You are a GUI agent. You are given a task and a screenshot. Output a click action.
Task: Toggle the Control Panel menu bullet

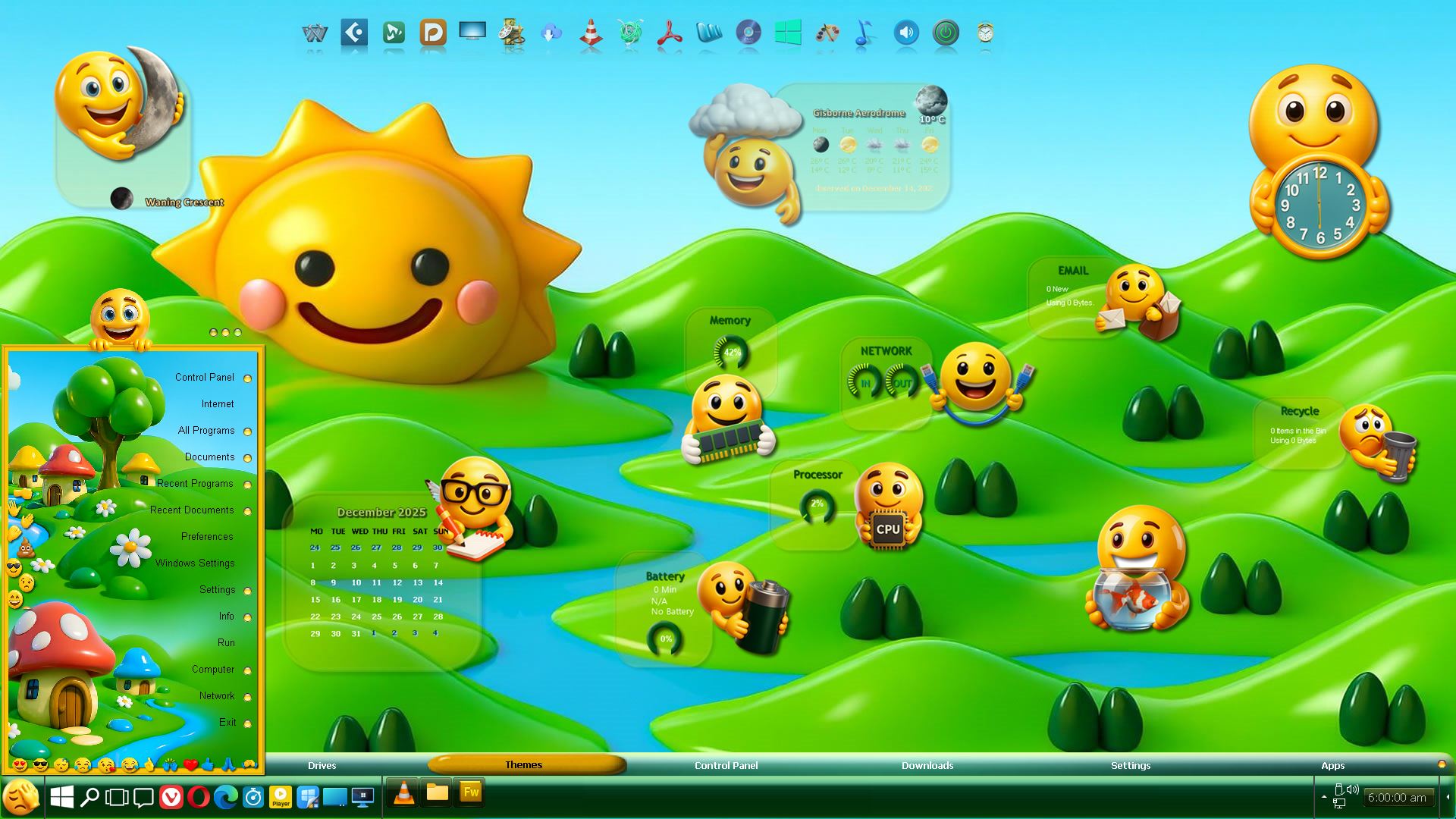tap(247, 378)
